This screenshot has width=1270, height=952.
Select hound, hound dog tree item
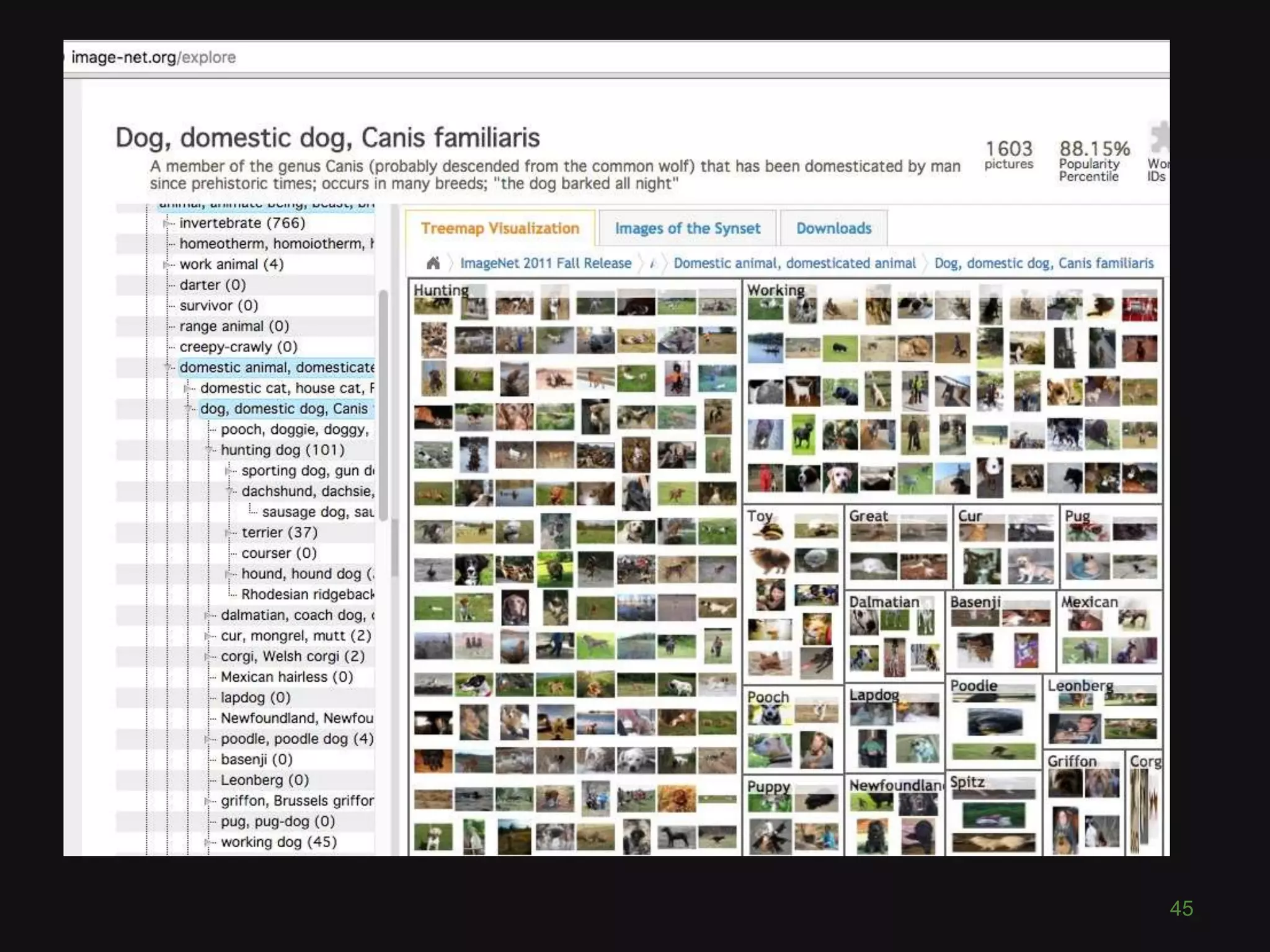pyautogui.click(x=308, y=574)
